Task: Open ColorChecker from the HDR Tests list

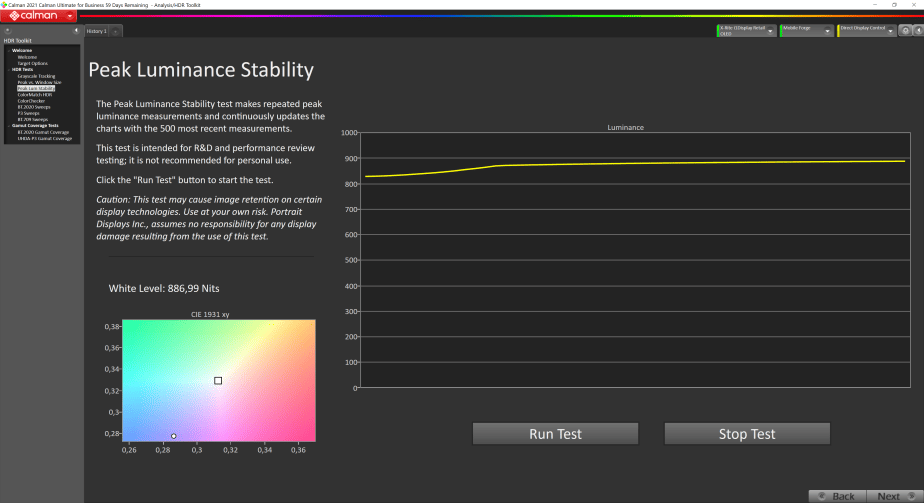Action: 31,101
